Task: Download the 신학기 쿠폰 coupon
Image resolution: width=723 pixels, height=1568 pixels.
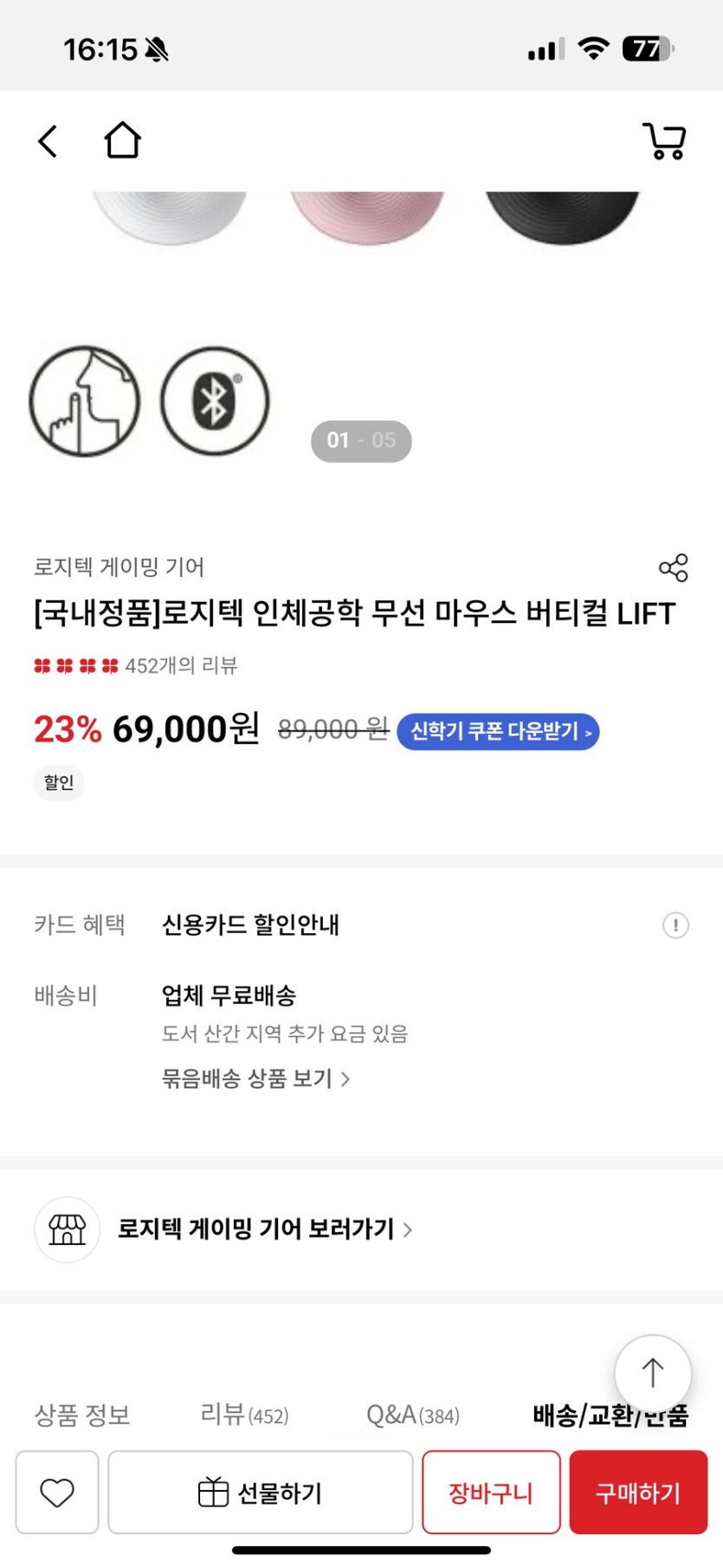Action: tap(498, 732)
